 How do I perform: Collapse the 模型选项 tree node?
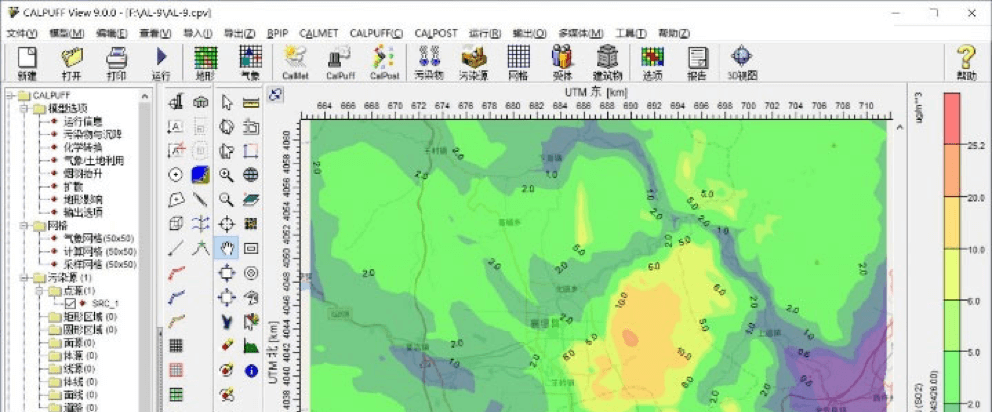(23, 108)
